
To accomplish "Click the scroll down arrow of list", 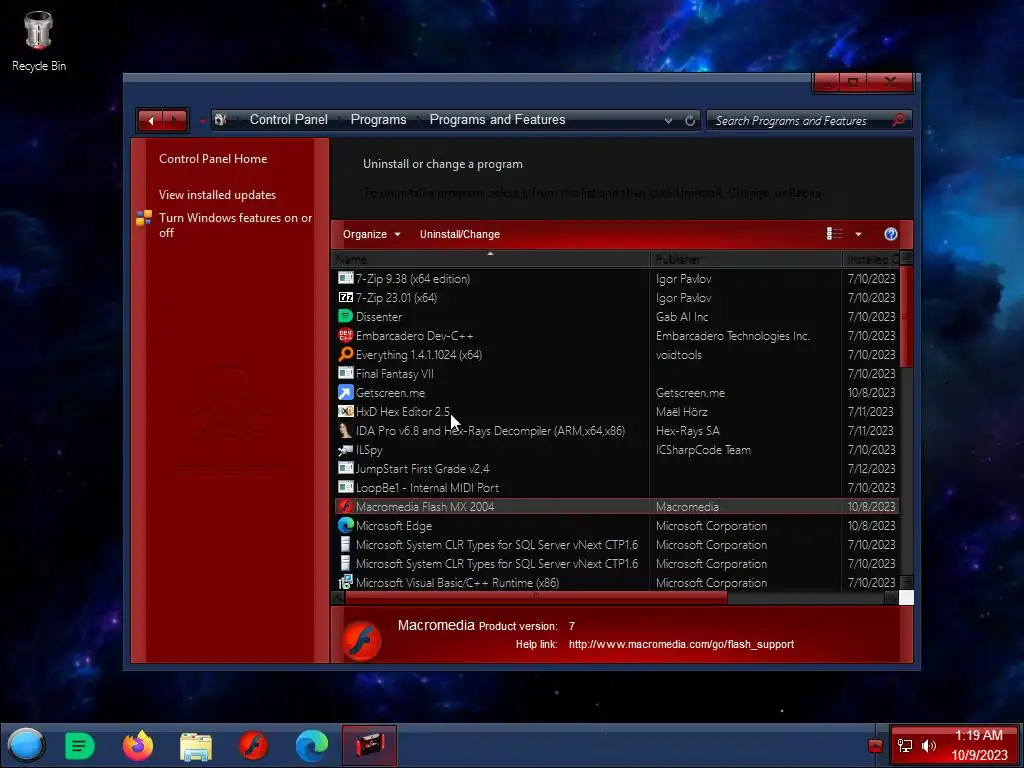I will [x=906, y=582].
